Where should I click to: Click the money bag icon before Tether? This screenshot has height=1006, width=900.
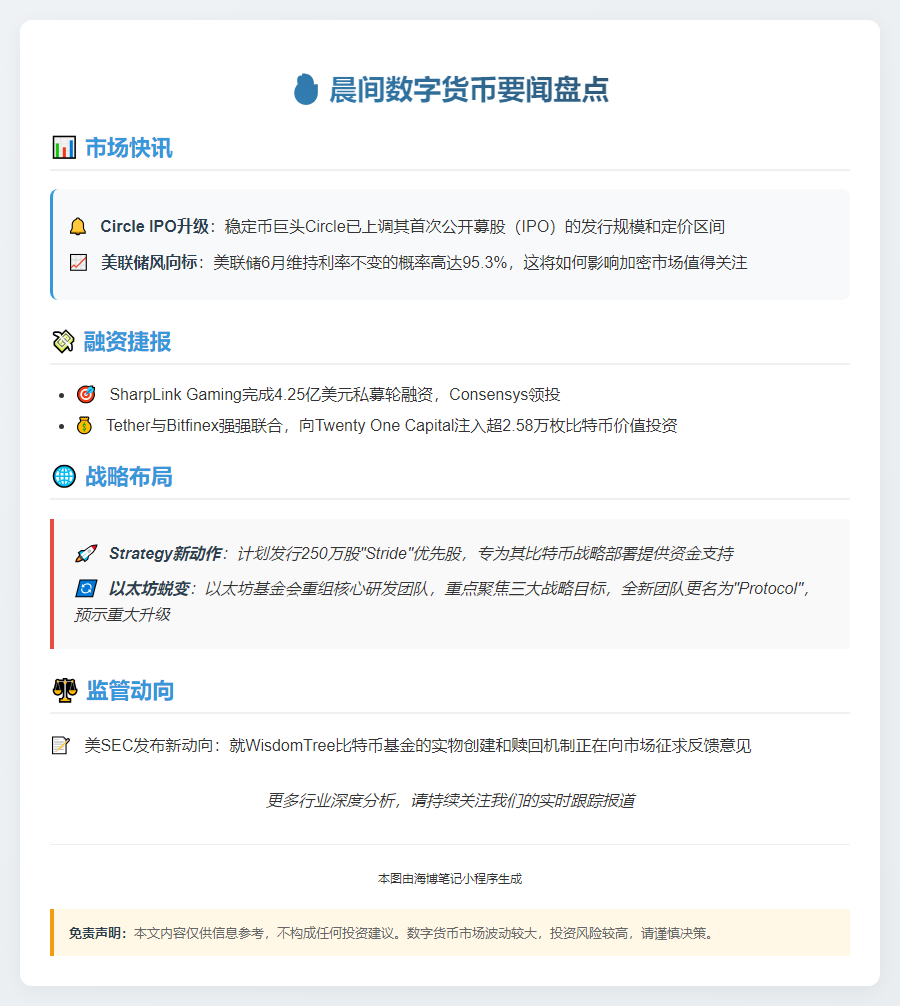click(84, 425)
